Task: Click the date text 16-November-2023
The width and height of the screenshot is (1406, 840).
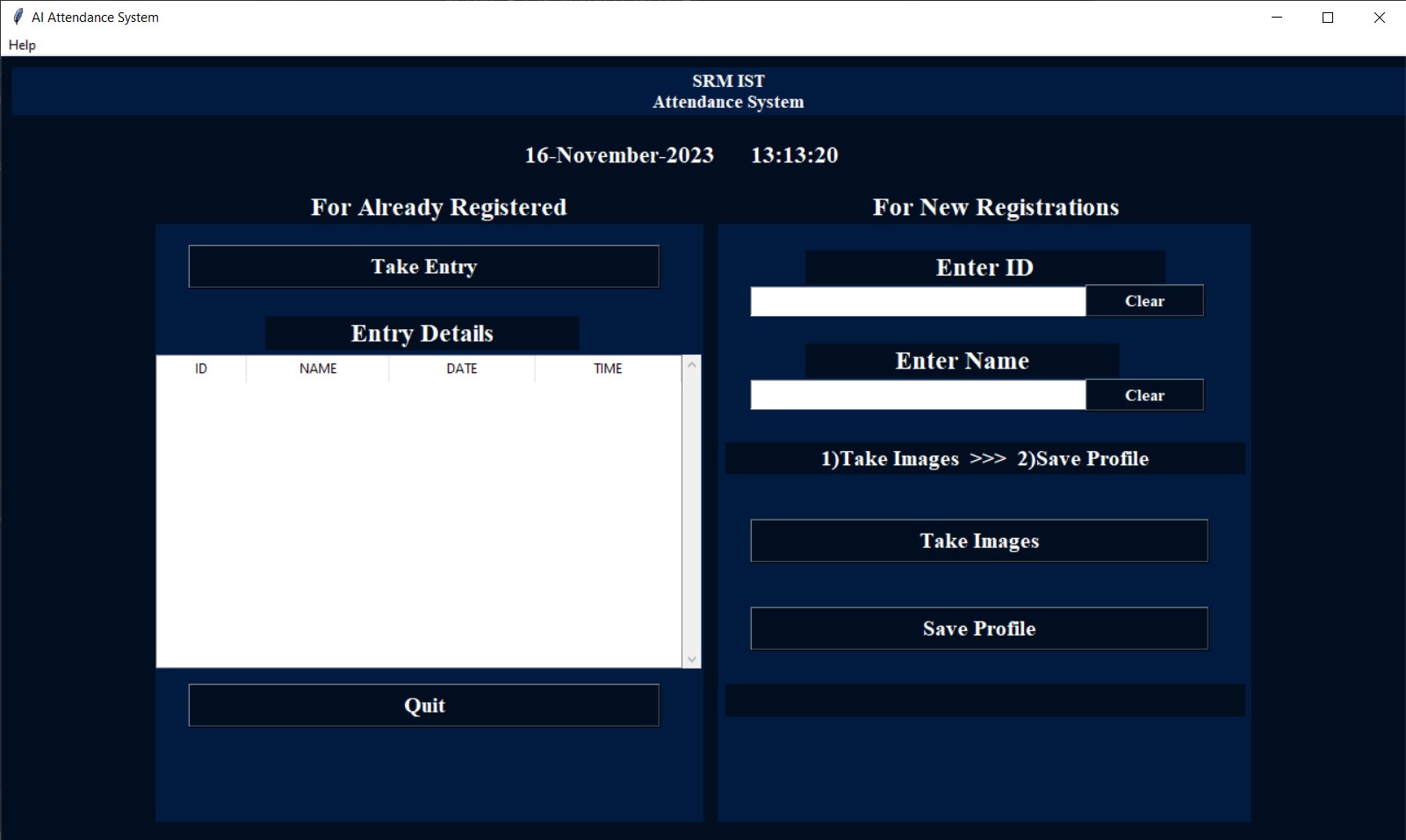Action: (x=619, y=155)
